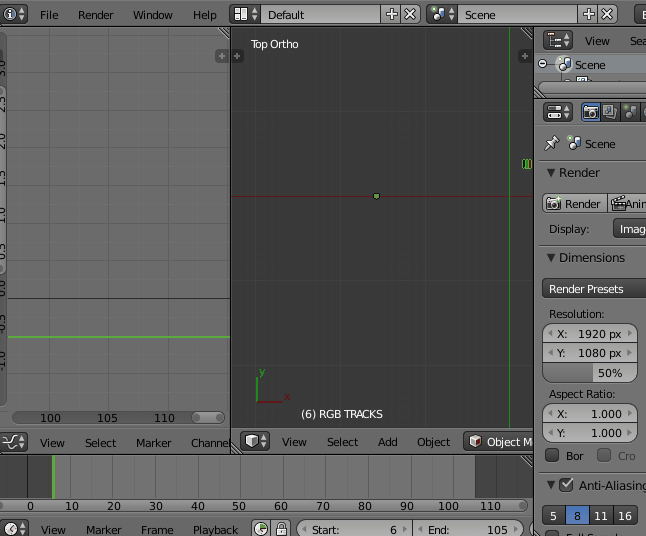Viewport: 646px width, 536px height.
Task: Click the Animation render button
Action: point(627,204)
